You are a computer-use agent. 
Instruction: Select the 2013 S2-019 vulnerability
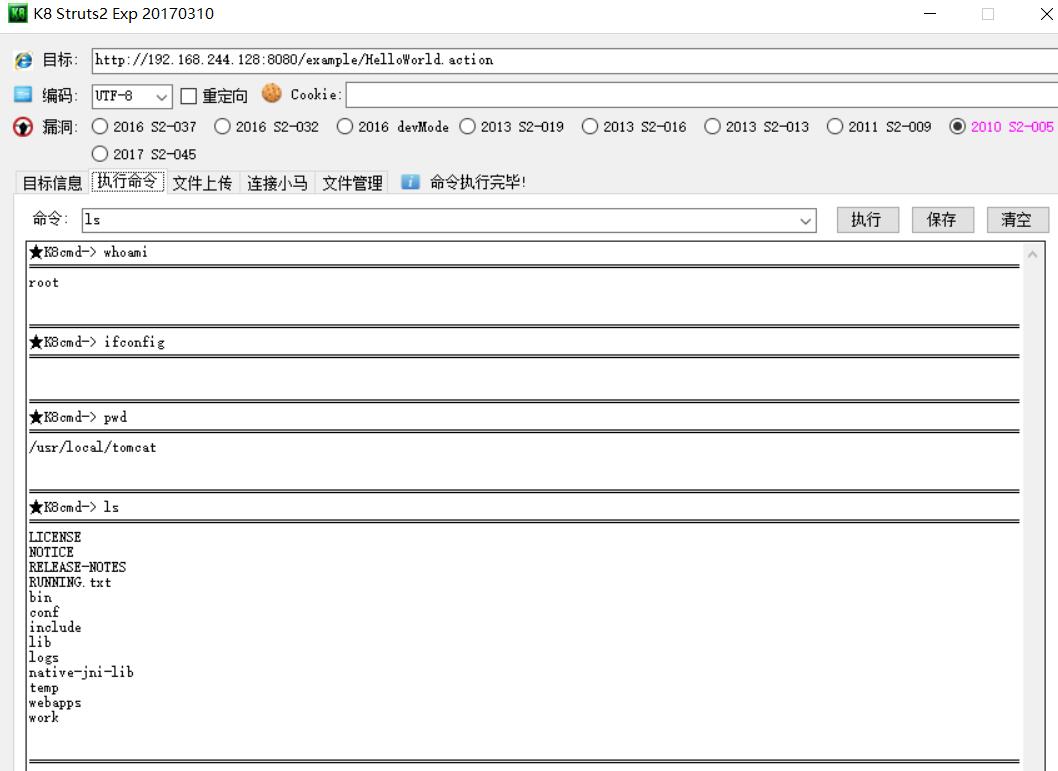467,127
